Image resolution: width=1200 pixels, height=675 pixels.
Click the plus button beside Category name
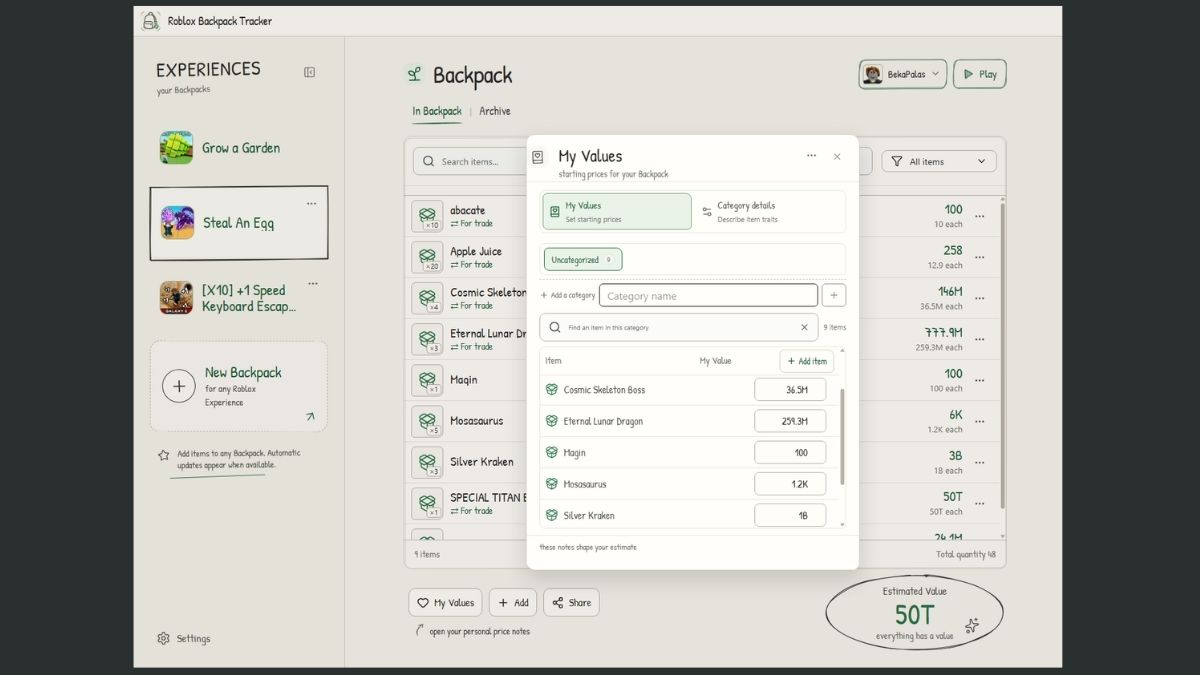(834, 296)
